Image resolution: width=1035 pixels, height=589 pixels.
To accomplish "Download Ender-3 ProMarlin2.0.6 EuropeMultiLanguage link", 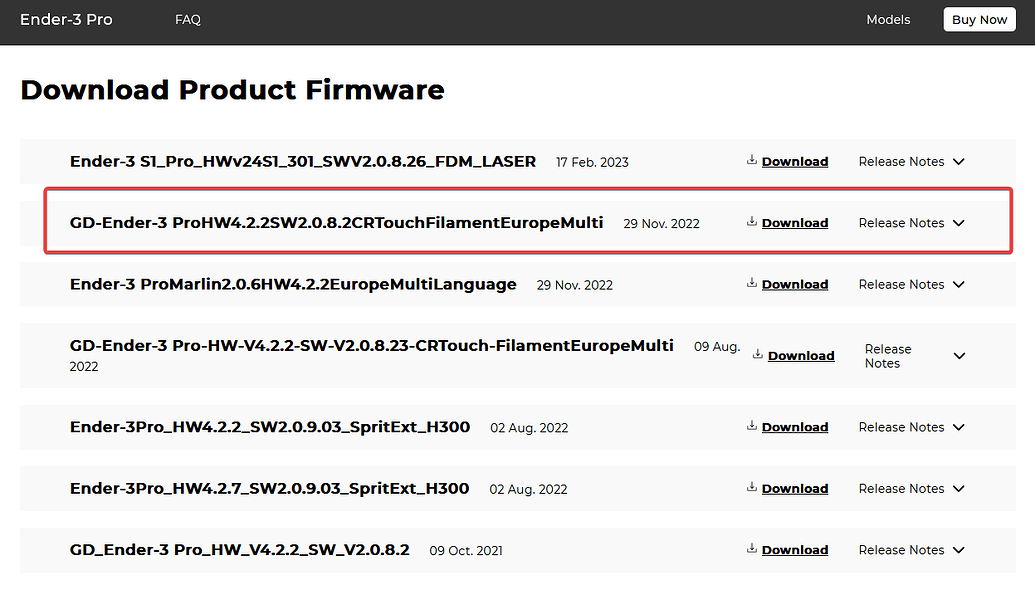I will tap(795, 285).
